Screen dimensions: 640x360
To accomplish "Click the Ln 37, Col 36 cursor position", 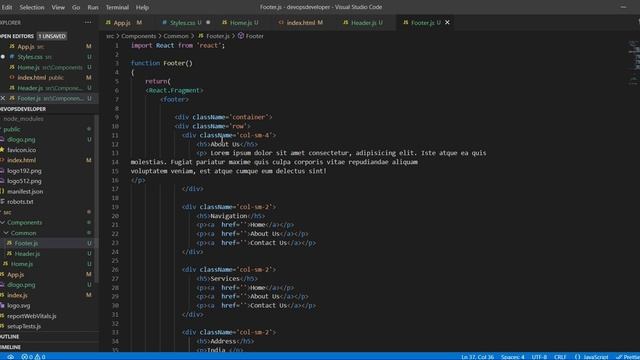I will click(477, 357).
